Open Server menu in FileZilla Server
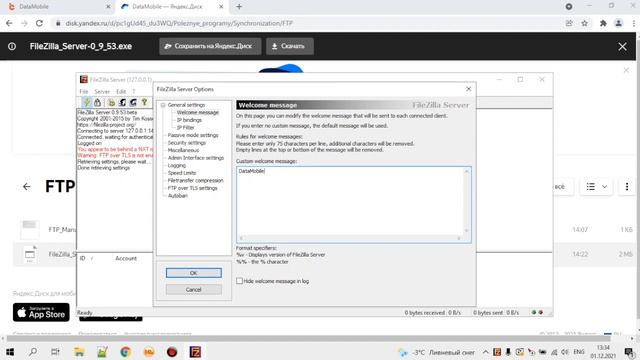The image size is (640, 360). (102, 91)
